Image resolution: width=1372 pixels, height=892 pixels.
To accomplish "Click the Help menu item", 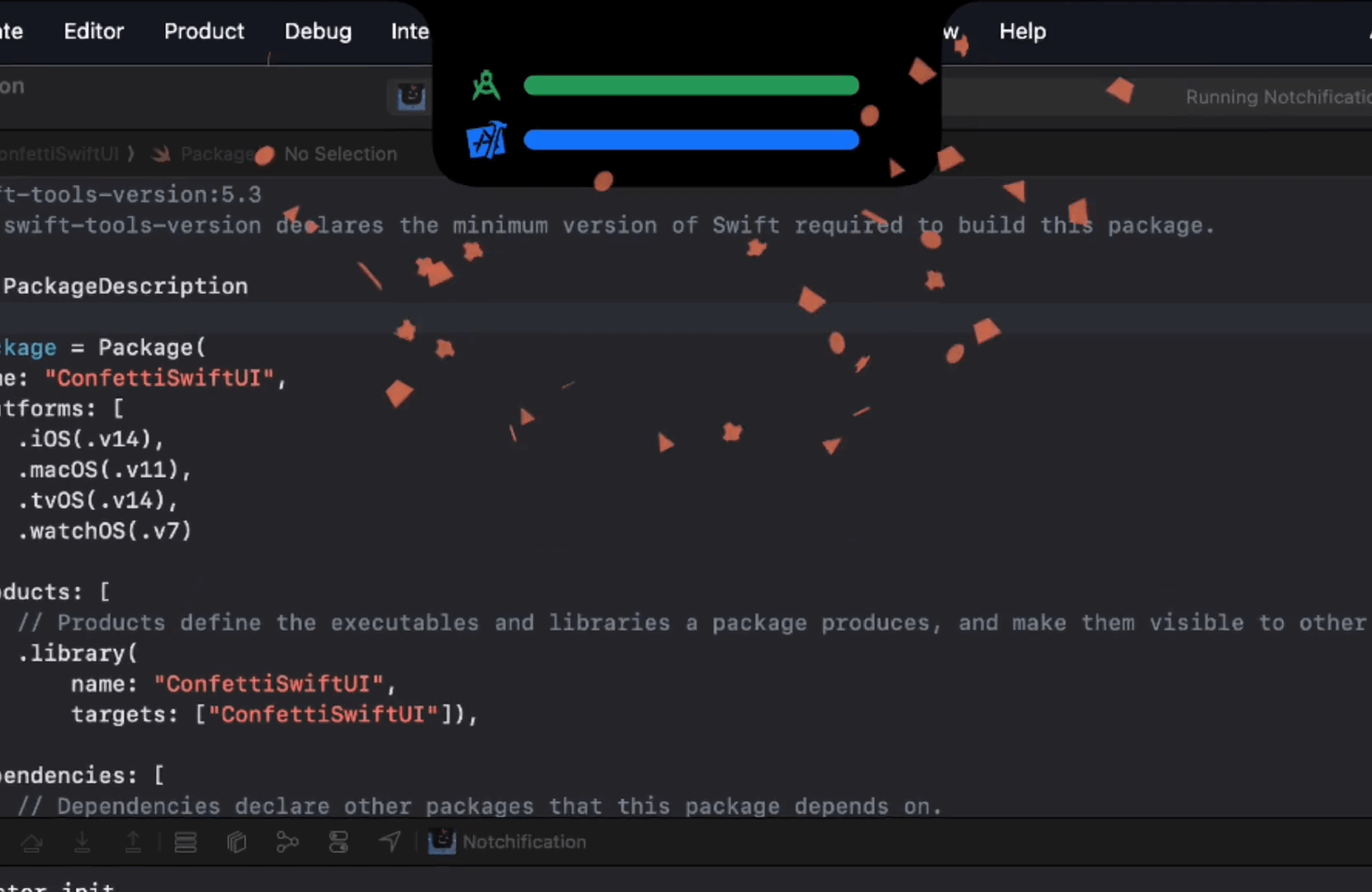I will coord(1022,31).
